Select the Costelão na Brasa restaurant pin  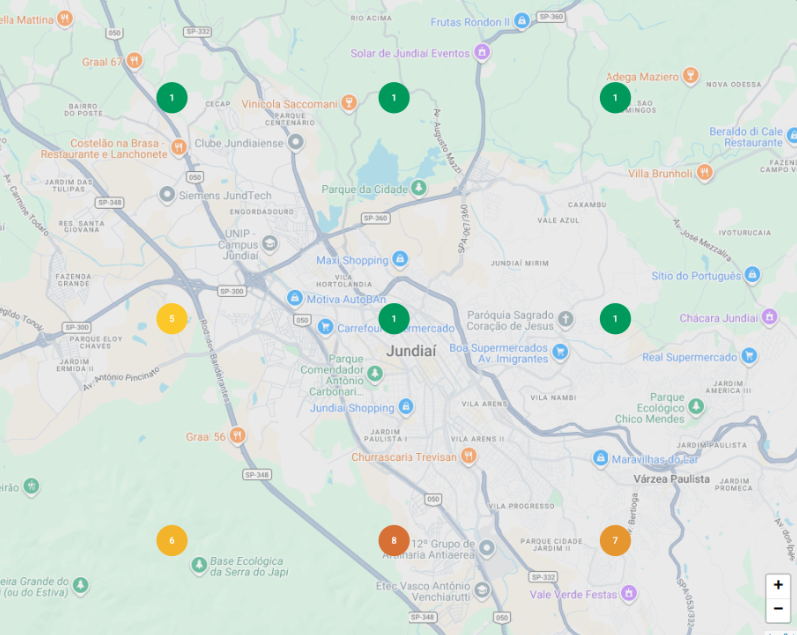[178, 148]
